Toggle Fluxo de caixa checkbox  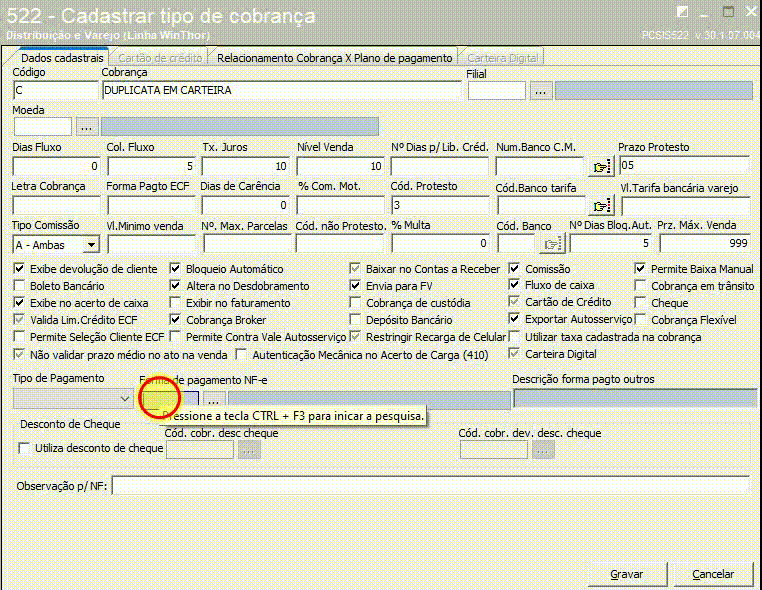click(514, 284)
